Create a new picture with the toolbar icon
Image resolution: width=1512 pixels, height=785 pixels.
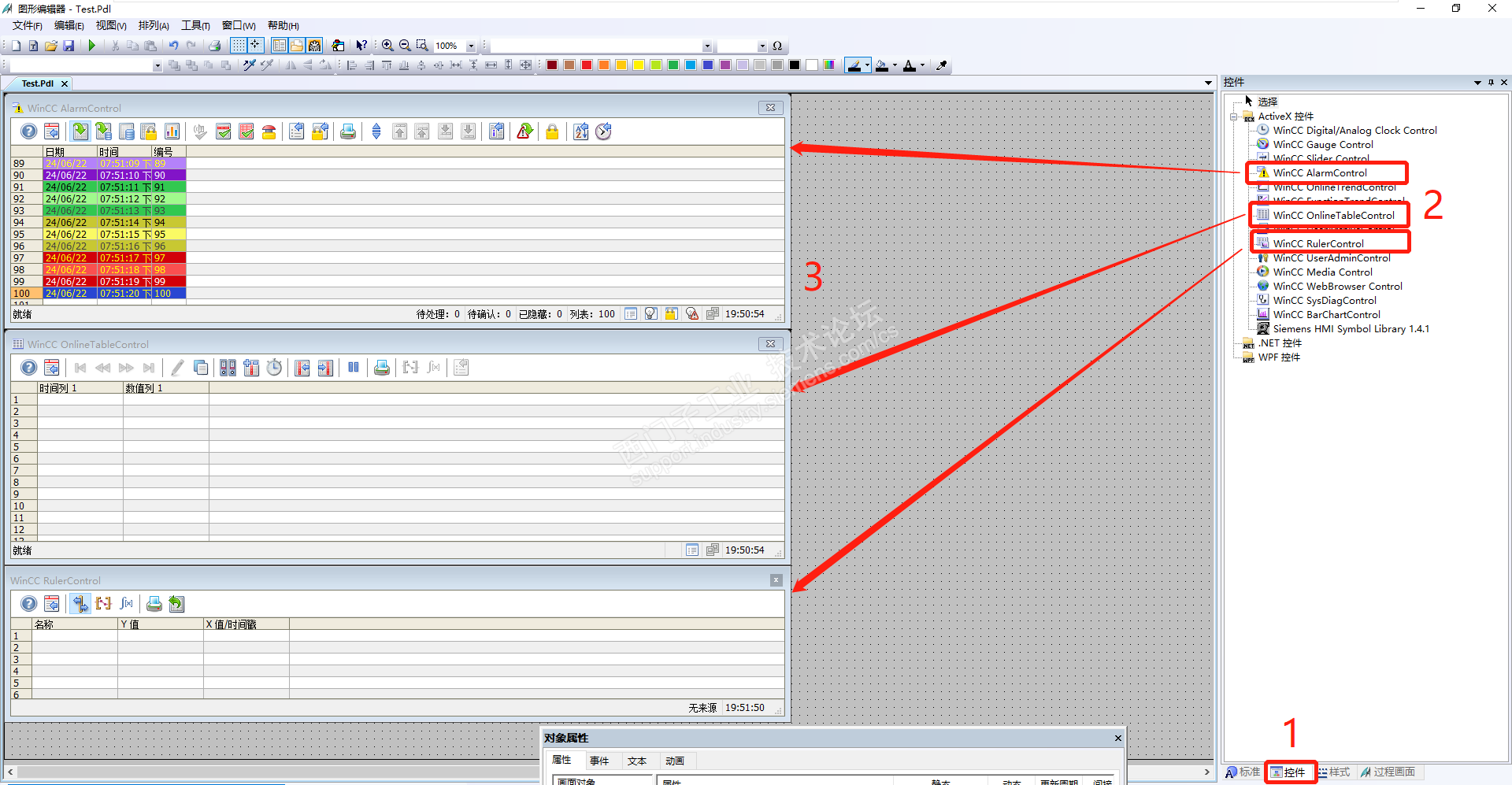click(x=16, y=46)
